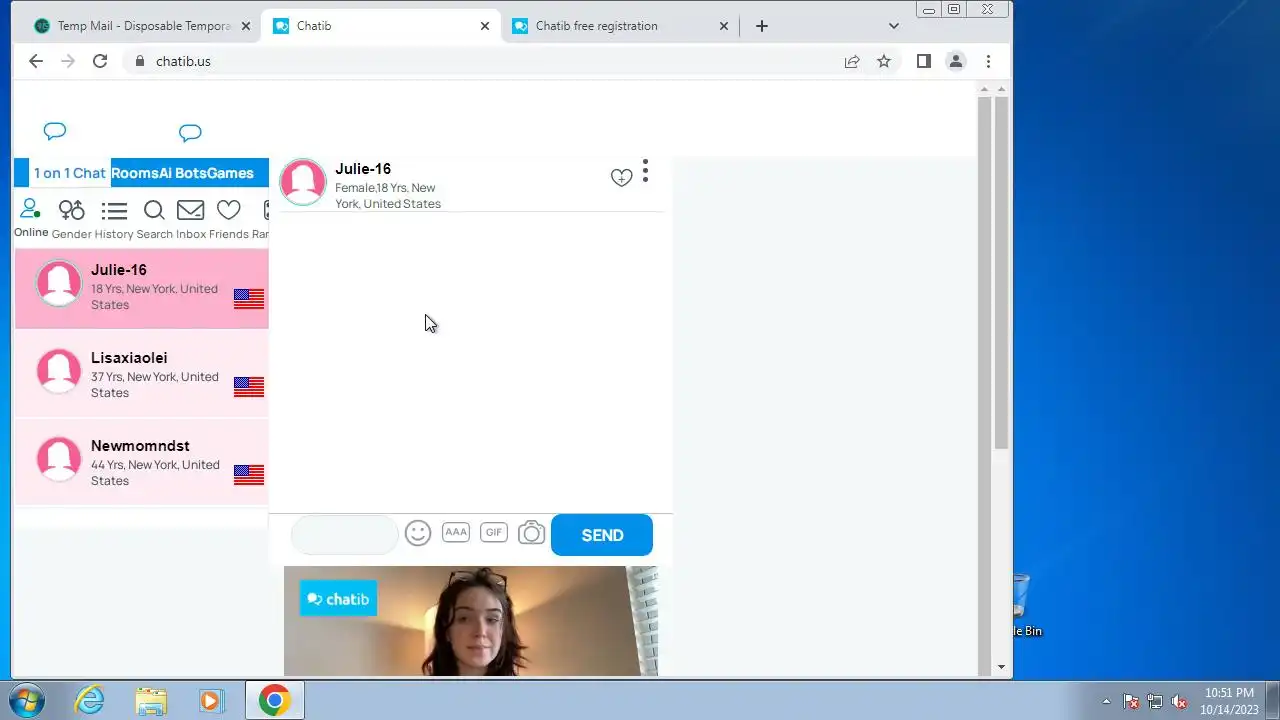Open the AAA text style option
Image resolution: width=1280 pixels, height=720 pixels.
point(456,532)
